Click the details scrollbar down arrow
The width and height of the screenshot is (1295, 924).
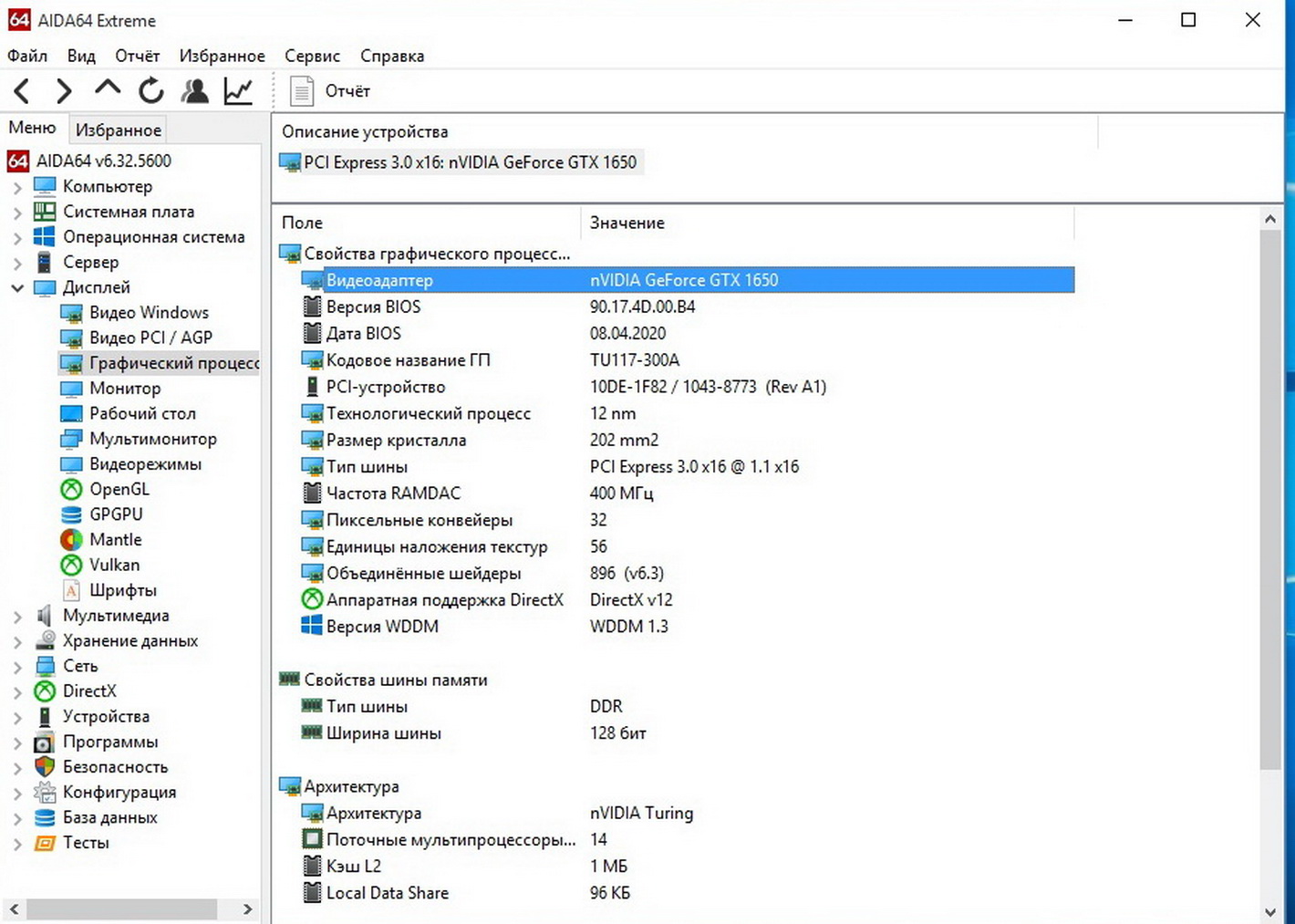click(x=1269, y=911)
